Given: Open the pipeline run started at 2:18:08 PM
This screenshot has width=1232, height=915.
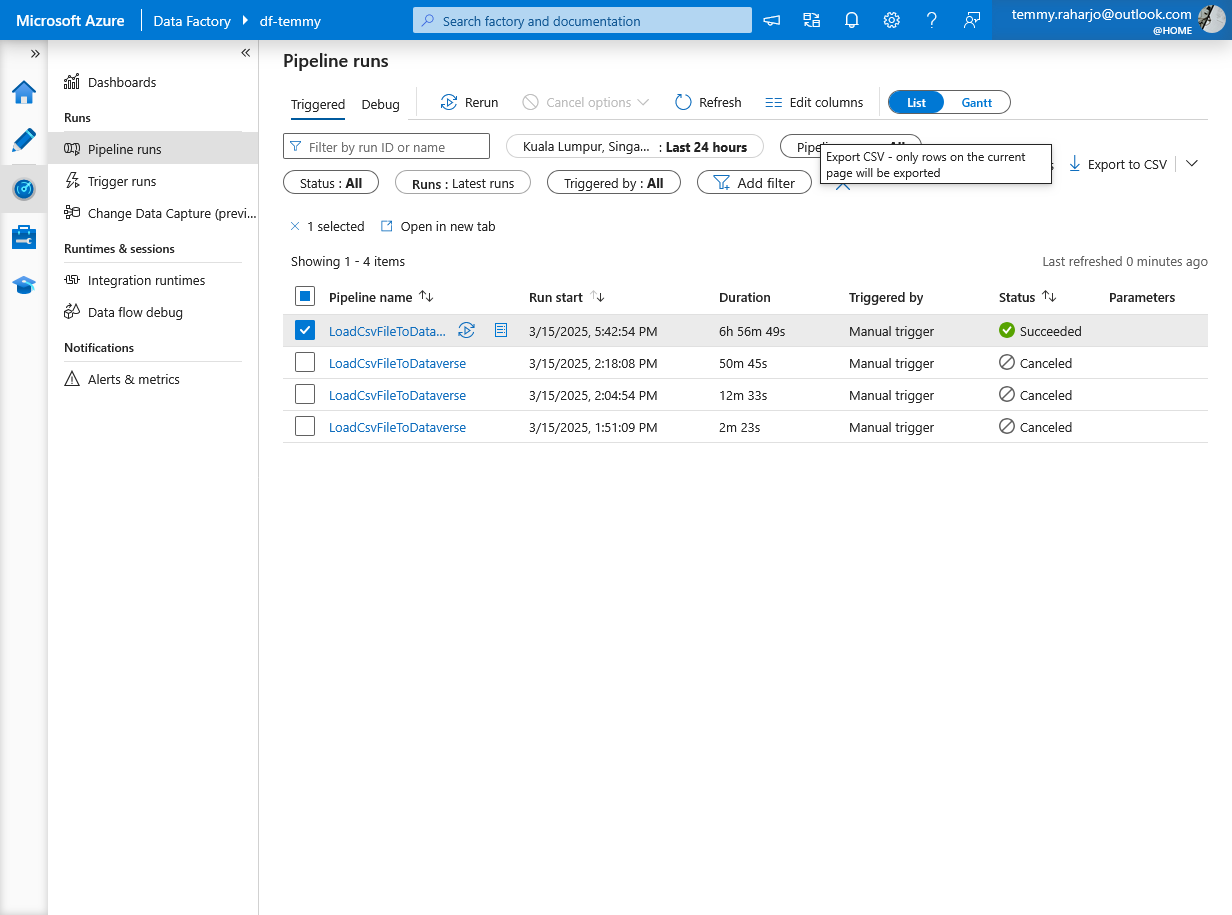Looking at the screenshot, I should coord(397,363).
